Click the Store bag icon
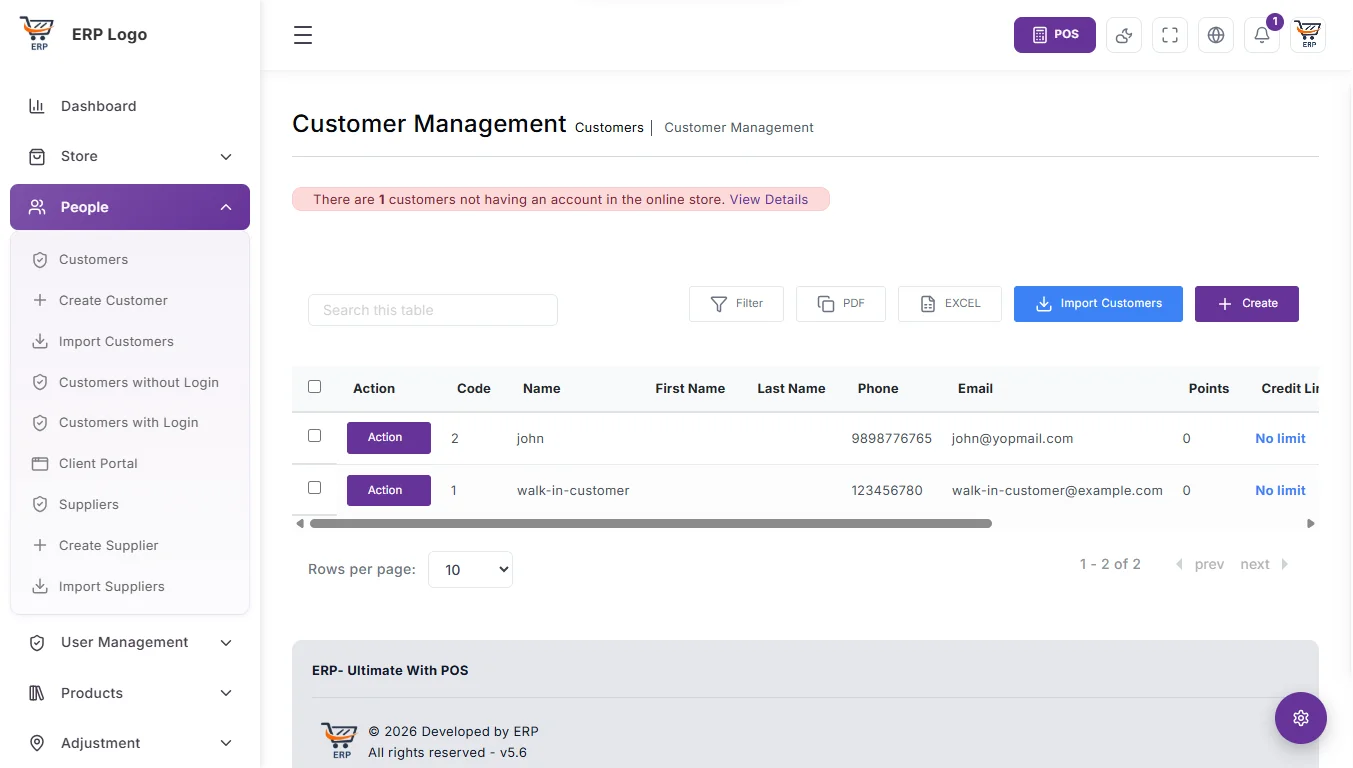The image size is (1353, 768). point(37,156)
